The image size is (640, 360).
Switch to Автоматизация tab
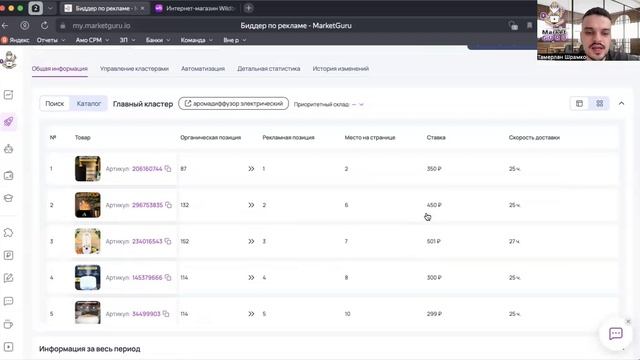pos(203,69)
